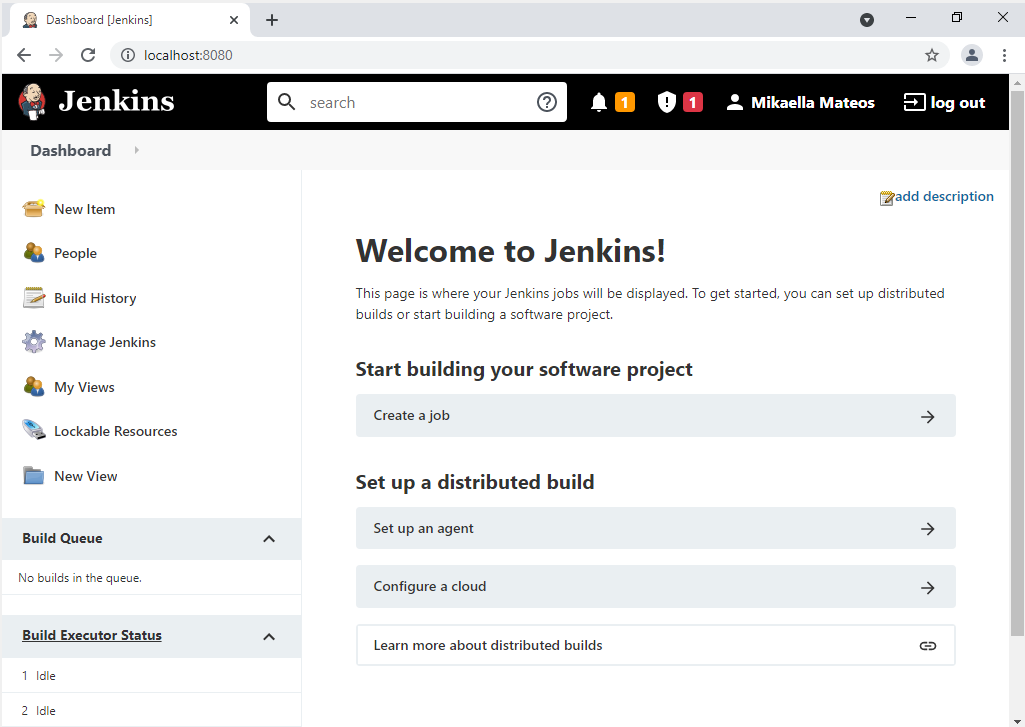Open the Dashboard breadcrumb link
Image resolution: width=1025 pixels, height=727 pixels.
[x=71, y=150]
